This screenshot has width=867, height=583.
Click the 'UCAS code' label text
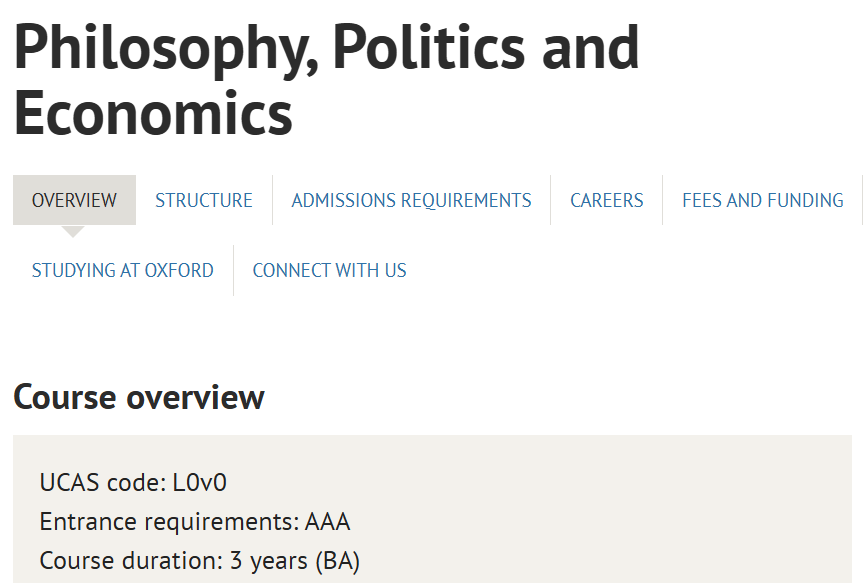pos(96,483)
